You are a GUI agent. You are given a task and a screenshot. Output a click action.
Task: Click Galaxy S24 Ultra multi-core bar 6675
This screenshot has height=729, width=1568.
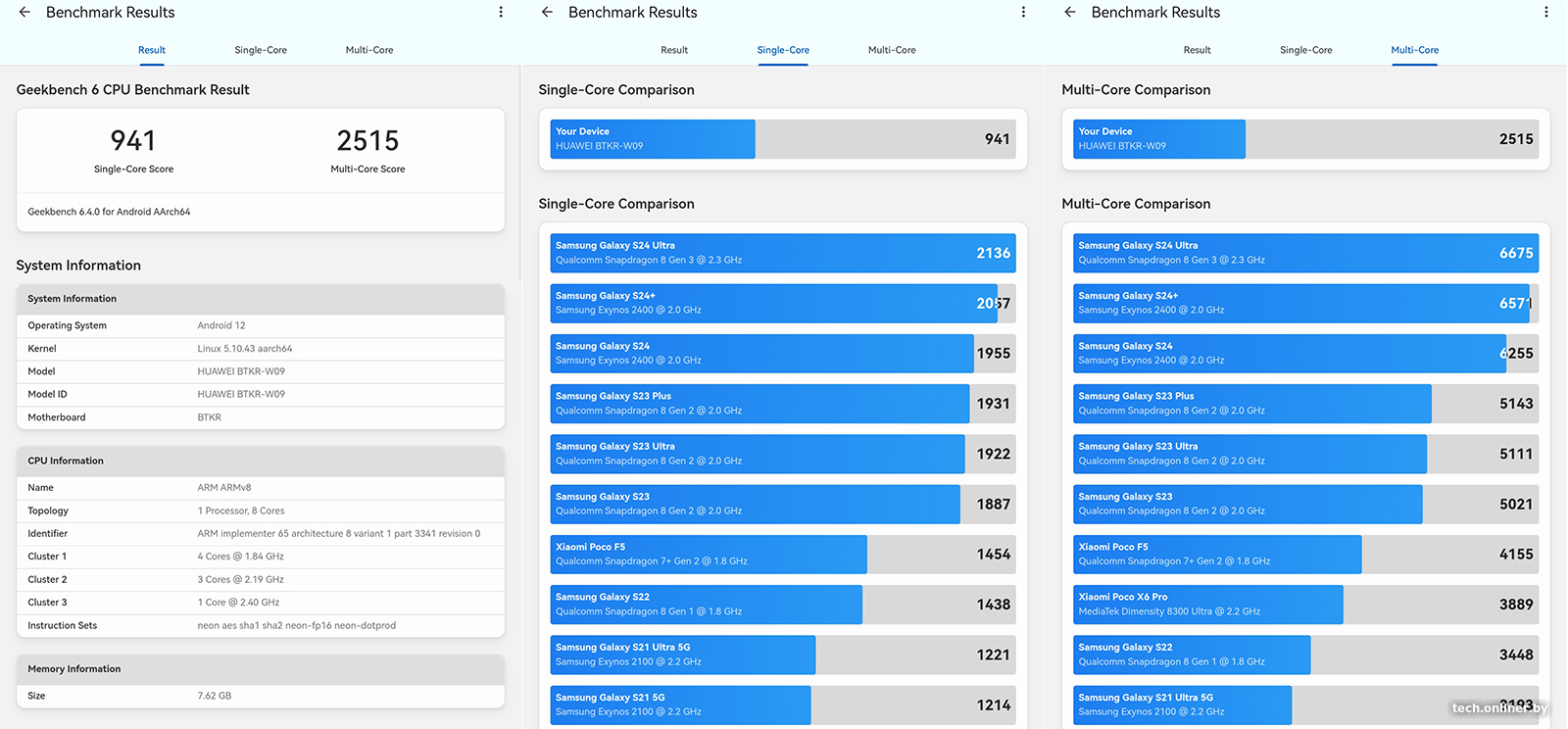point(1306,253)
